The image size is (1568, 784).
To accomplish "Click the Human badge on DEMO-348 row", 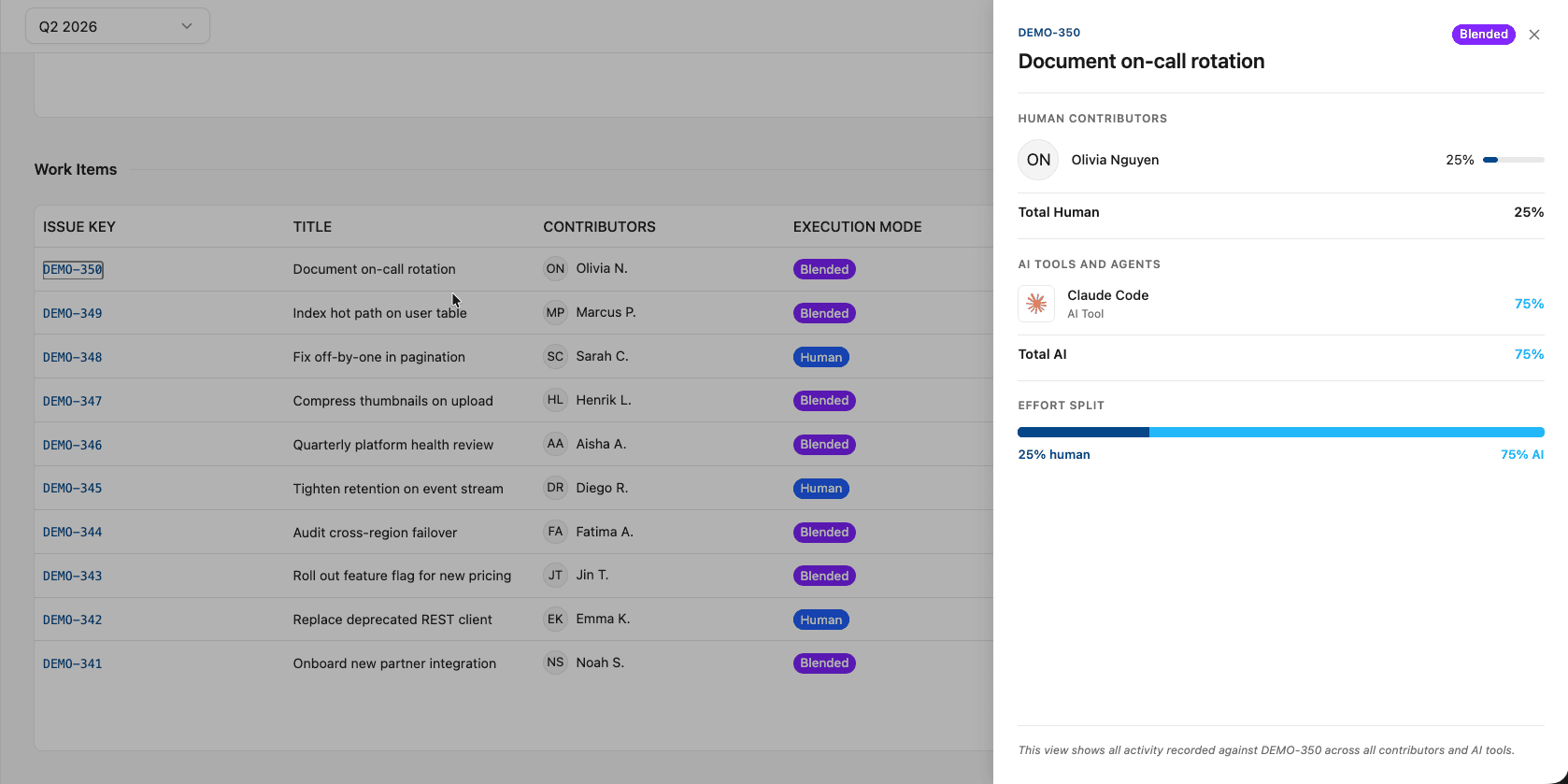I will (820, 357).
